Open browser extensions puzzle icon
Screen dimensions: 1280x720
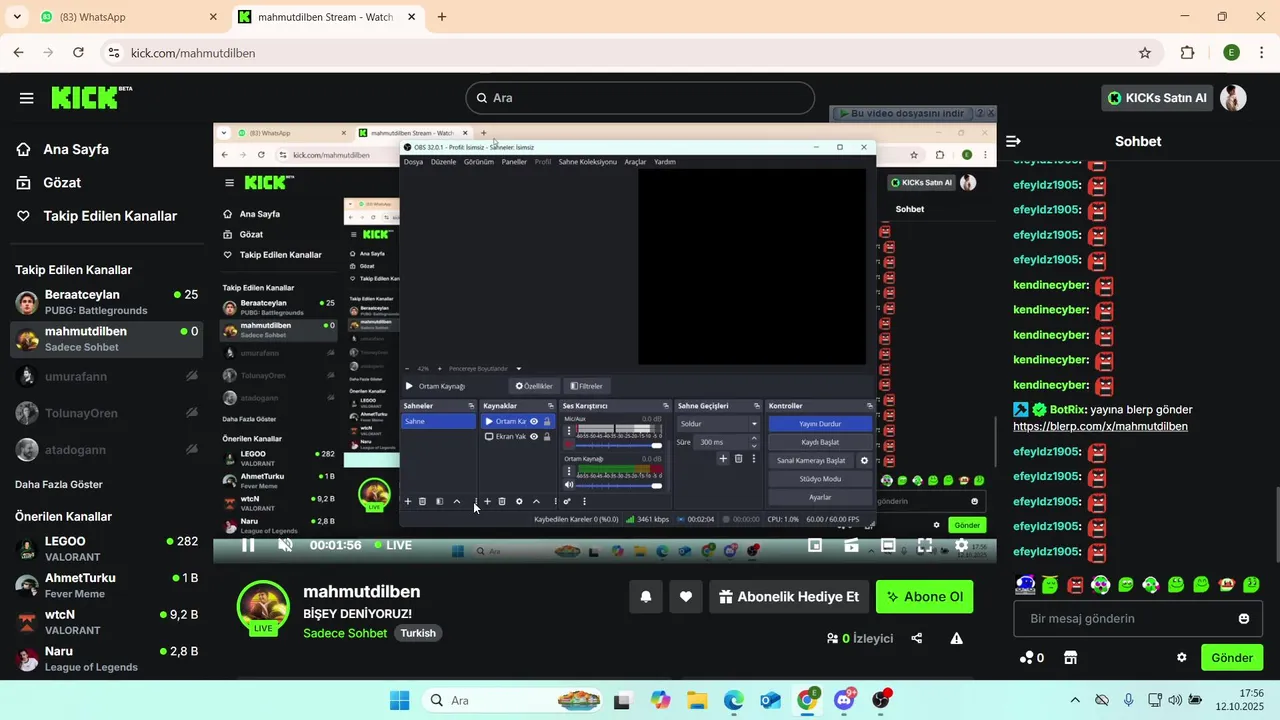1188,53
